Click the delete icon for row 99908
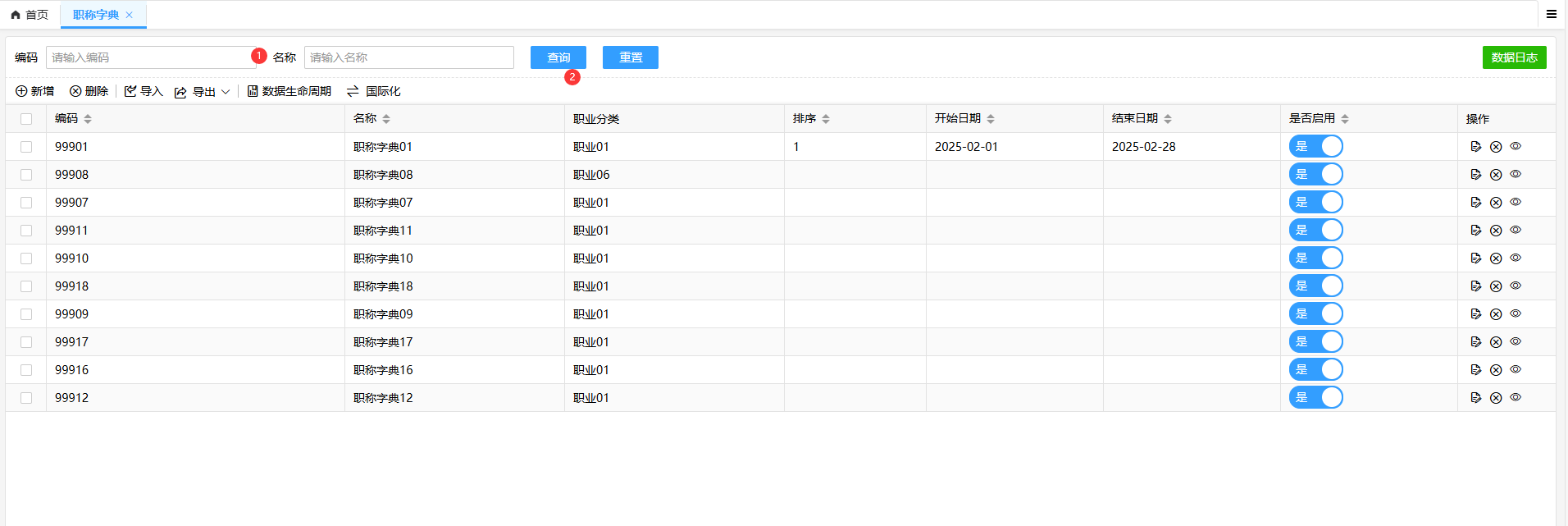1568x526 pixels. coord(1495,175)
